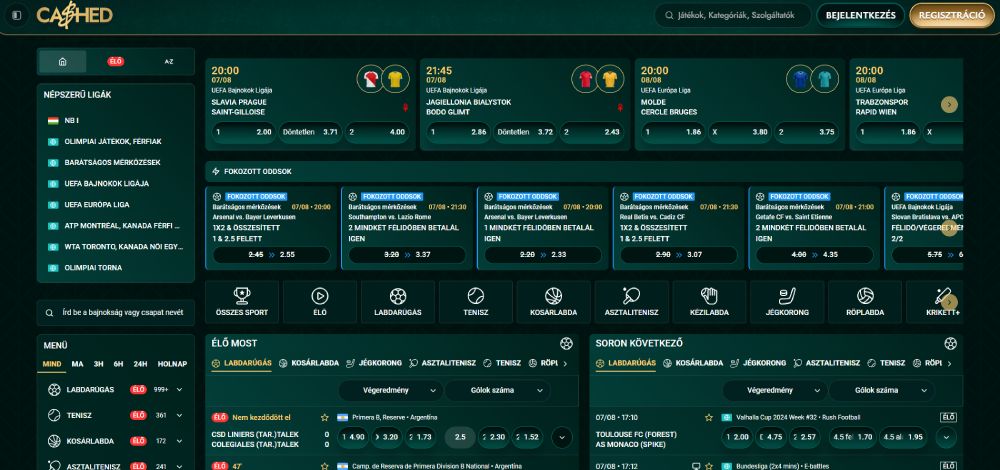Screen dimensions: 1000x470
Task: Star the Toulouse FC vs Monaco match
Action: pyautogui.click(x=709, y=417)
